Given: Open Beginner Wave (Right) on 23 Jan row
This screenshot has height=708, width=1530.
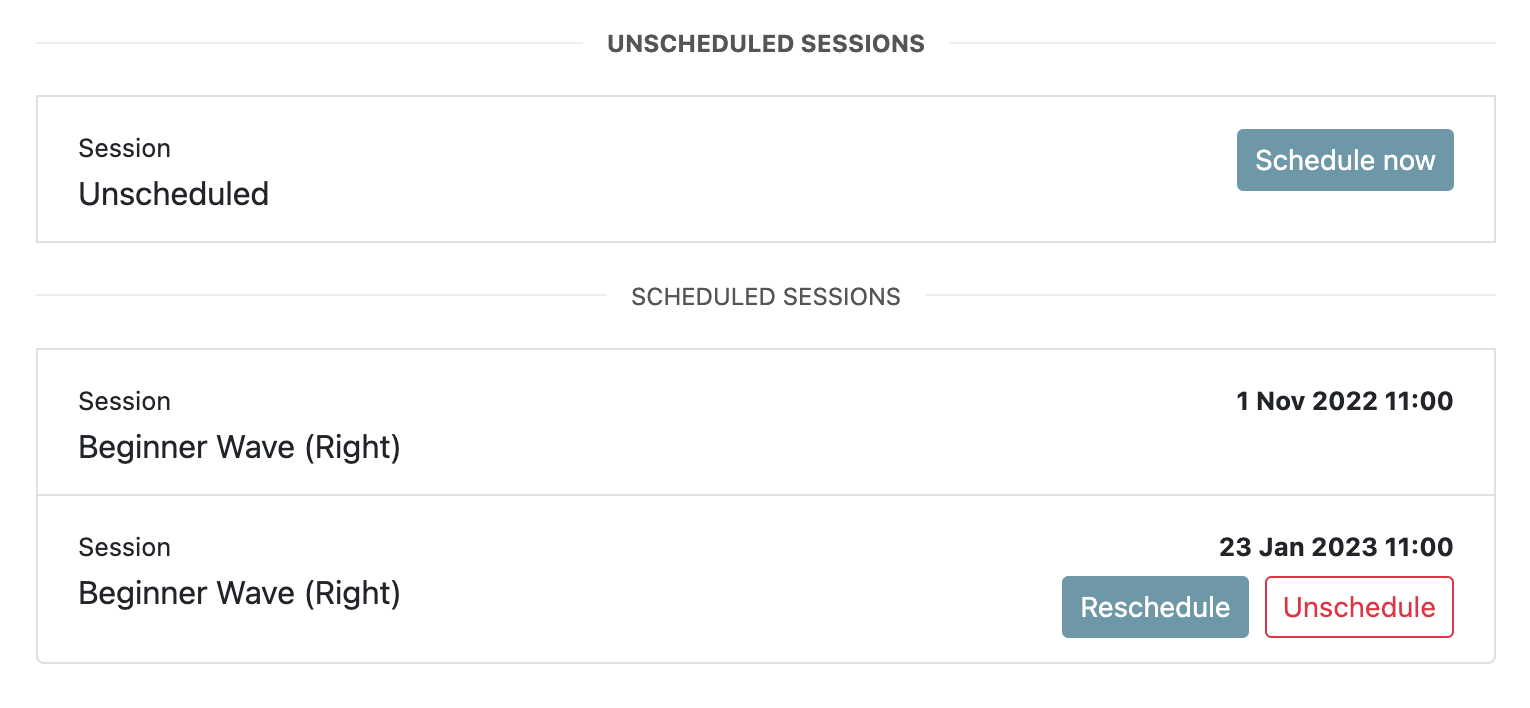Looking at the screenshot, I should 240,594.
